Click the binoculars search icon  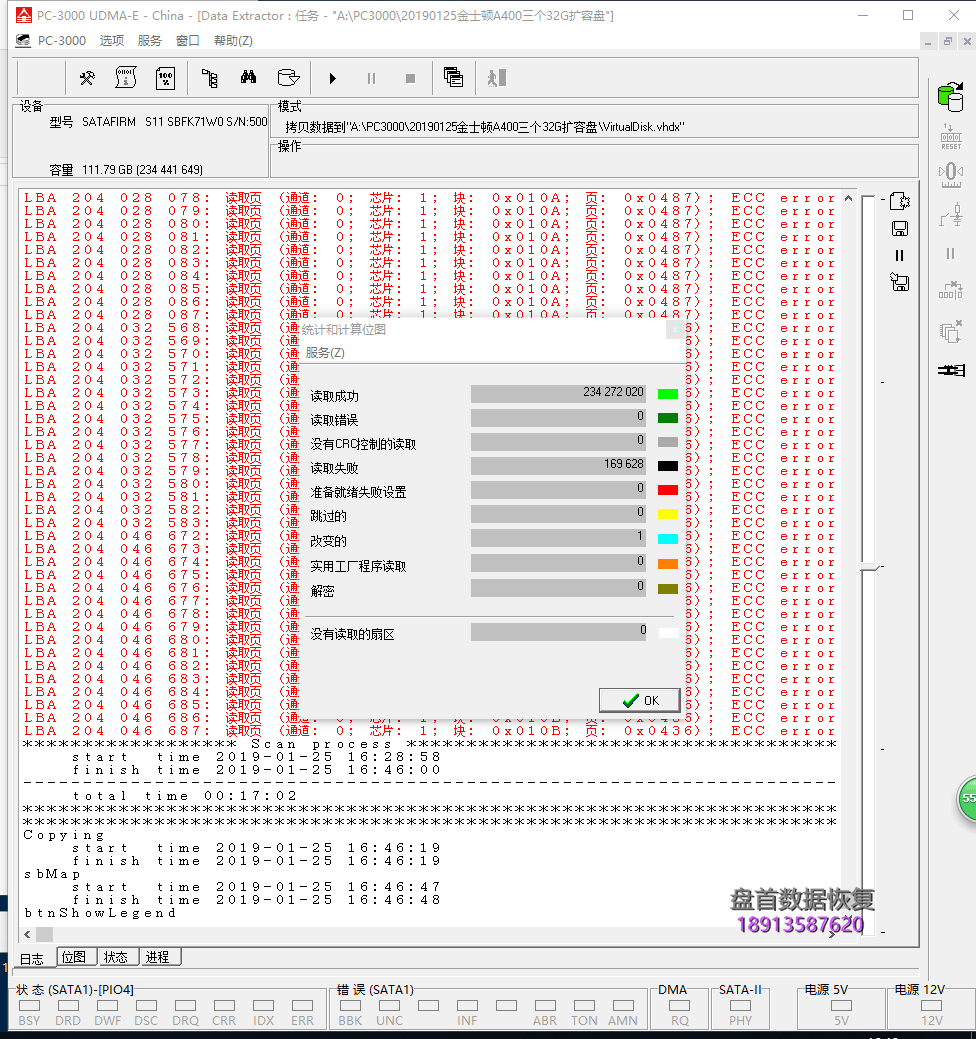248,78
